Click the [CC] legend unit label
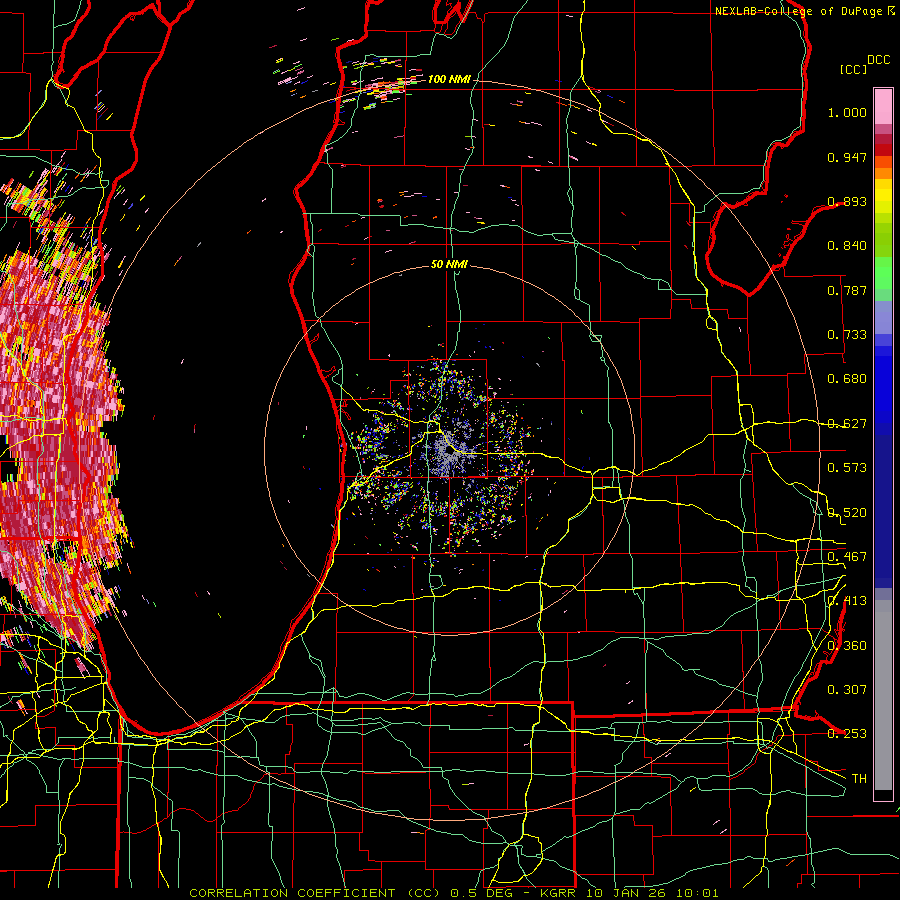This screenshot has width=900, height=900. click(x=854, y=69)
